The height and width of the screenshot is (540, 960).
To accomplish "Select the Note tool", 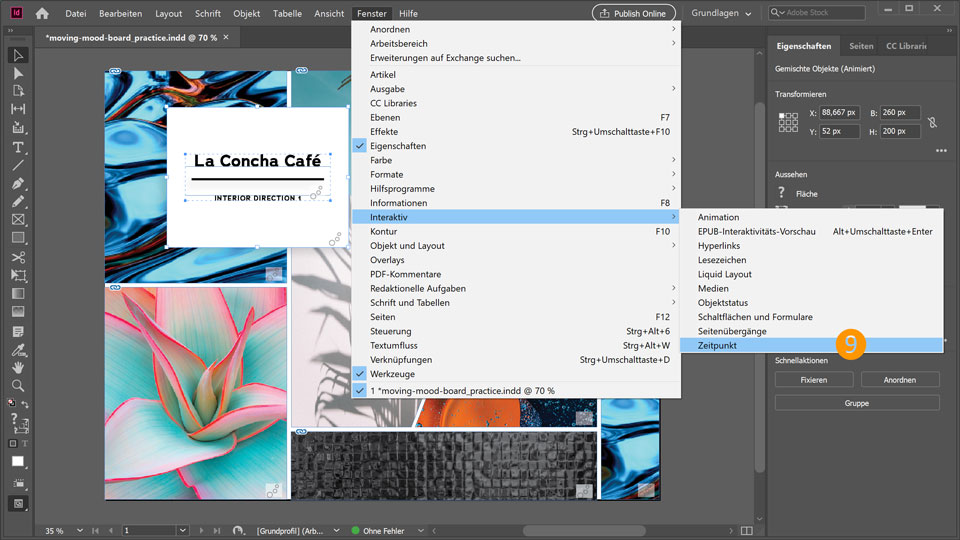I will tap(18, 331).
